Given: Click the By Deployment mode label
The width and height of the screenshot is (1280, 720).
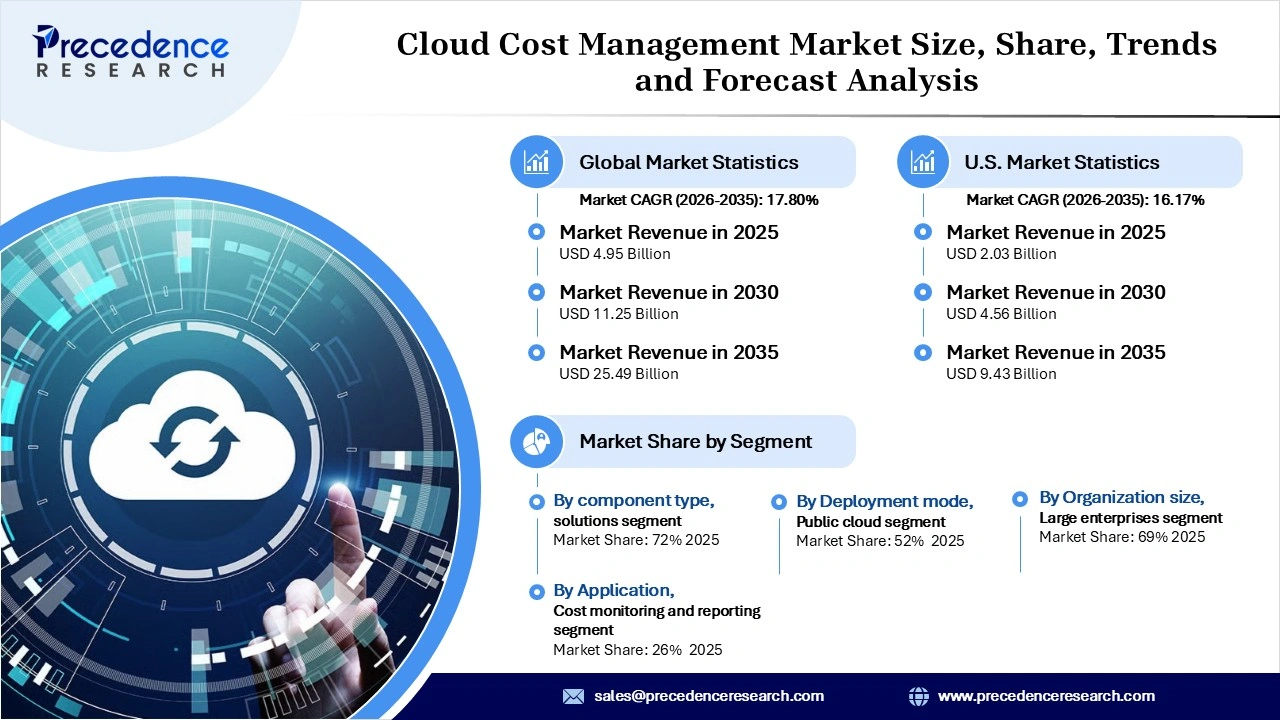Looking at the screenshot, I should (x=885, y=501).
